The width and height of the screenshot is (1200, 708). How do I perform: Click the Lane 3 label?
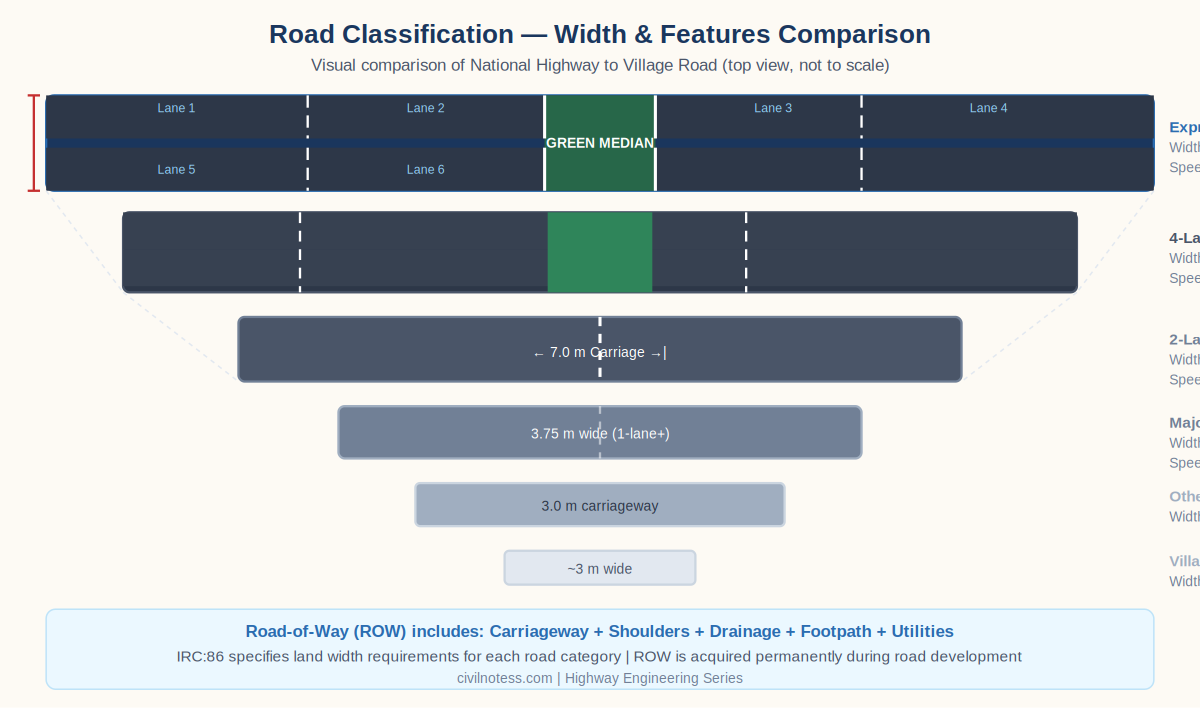click(773, 108)
